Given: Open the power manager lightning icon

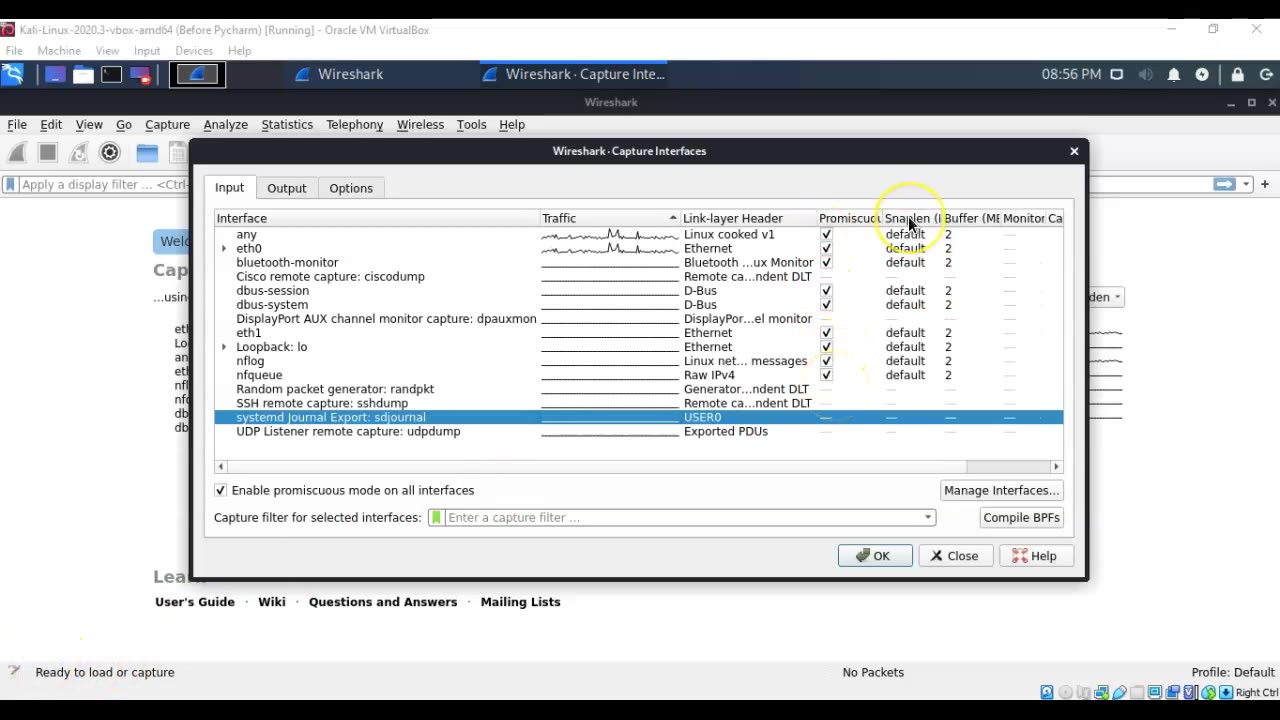Looking at the screenshot, I should point(1202,75).
